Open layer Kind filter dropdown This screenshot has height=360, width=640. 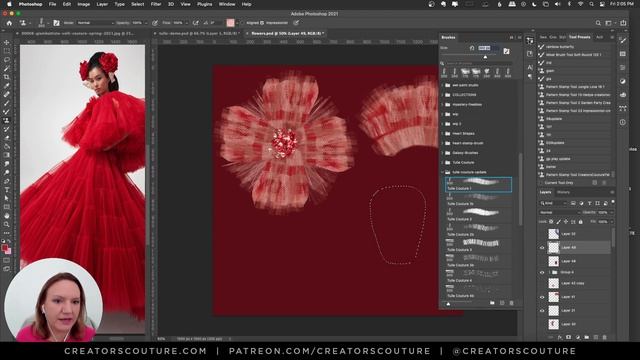click(553, 203)
